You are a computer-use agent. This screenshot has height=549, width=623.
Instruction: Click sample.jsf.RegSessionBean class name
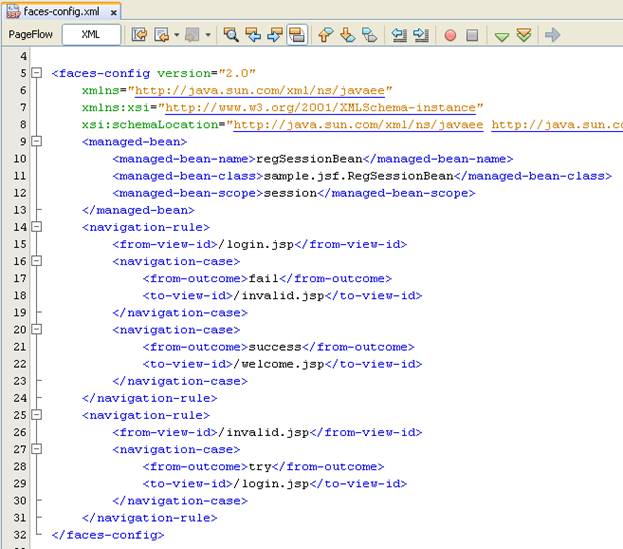[x=358, y=176]
